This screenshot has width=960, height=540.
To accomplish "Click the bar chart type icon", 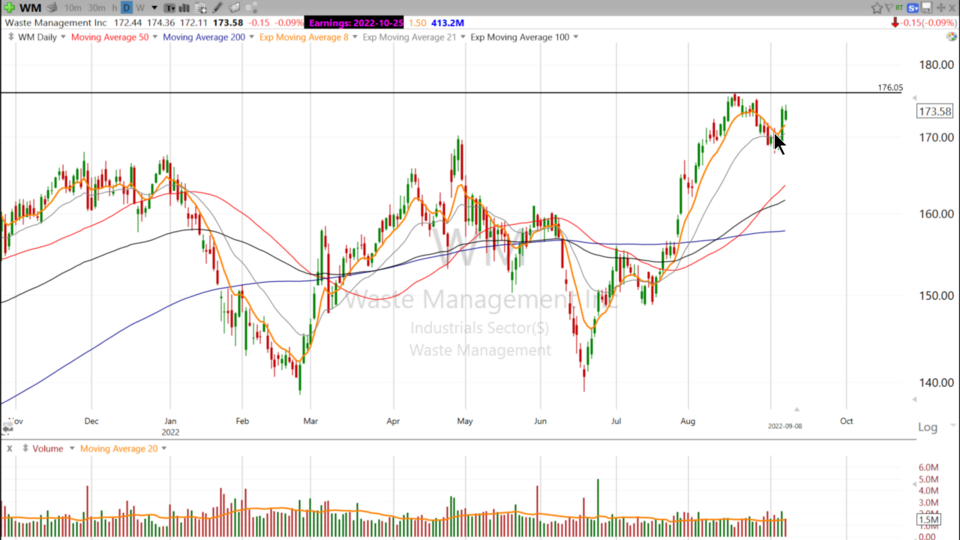I will (184, 8).
